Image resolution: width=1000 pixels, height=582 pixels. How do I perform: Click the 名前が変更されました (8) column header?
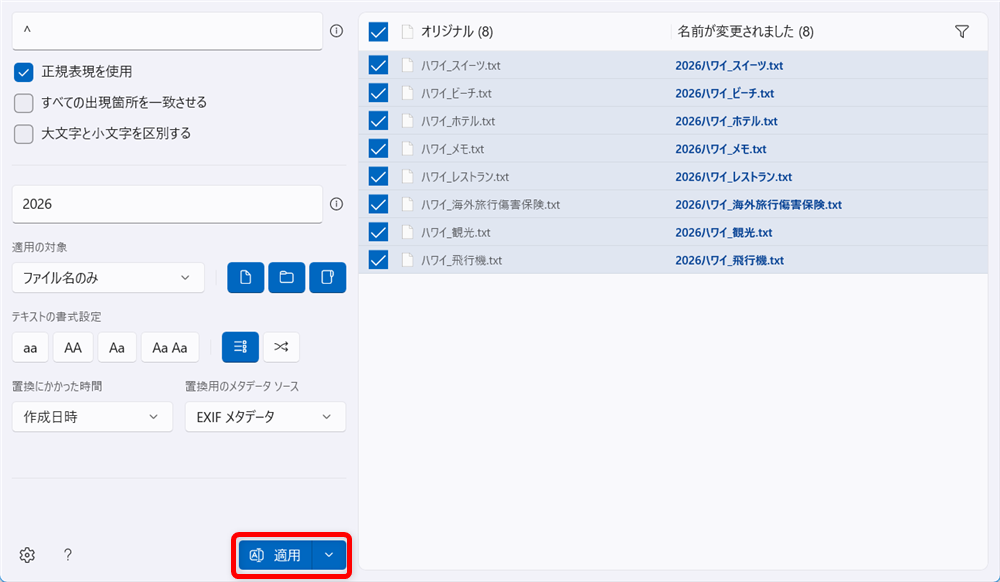click(x=745, y=31)
